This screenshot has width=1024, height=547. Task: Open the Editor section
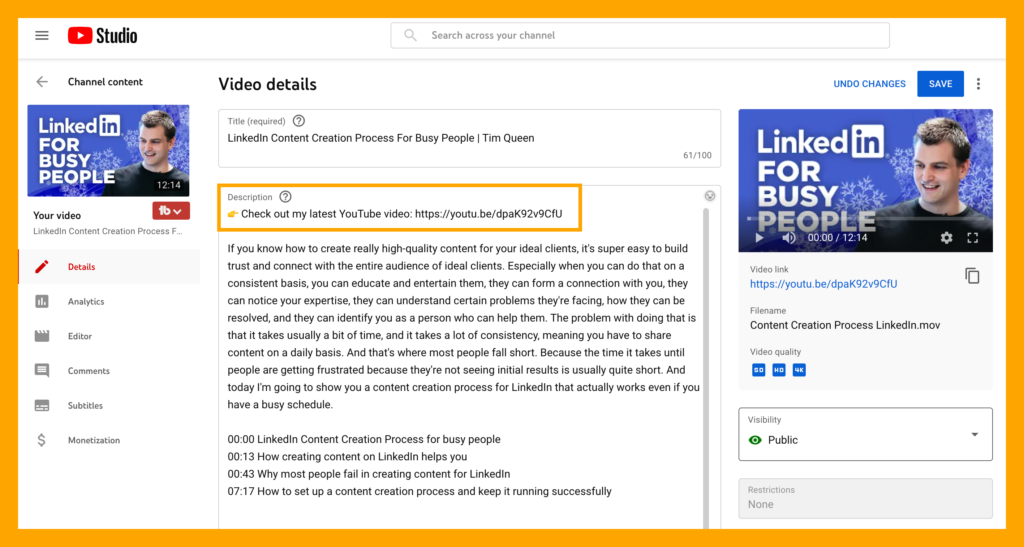(x=109, y=336)
